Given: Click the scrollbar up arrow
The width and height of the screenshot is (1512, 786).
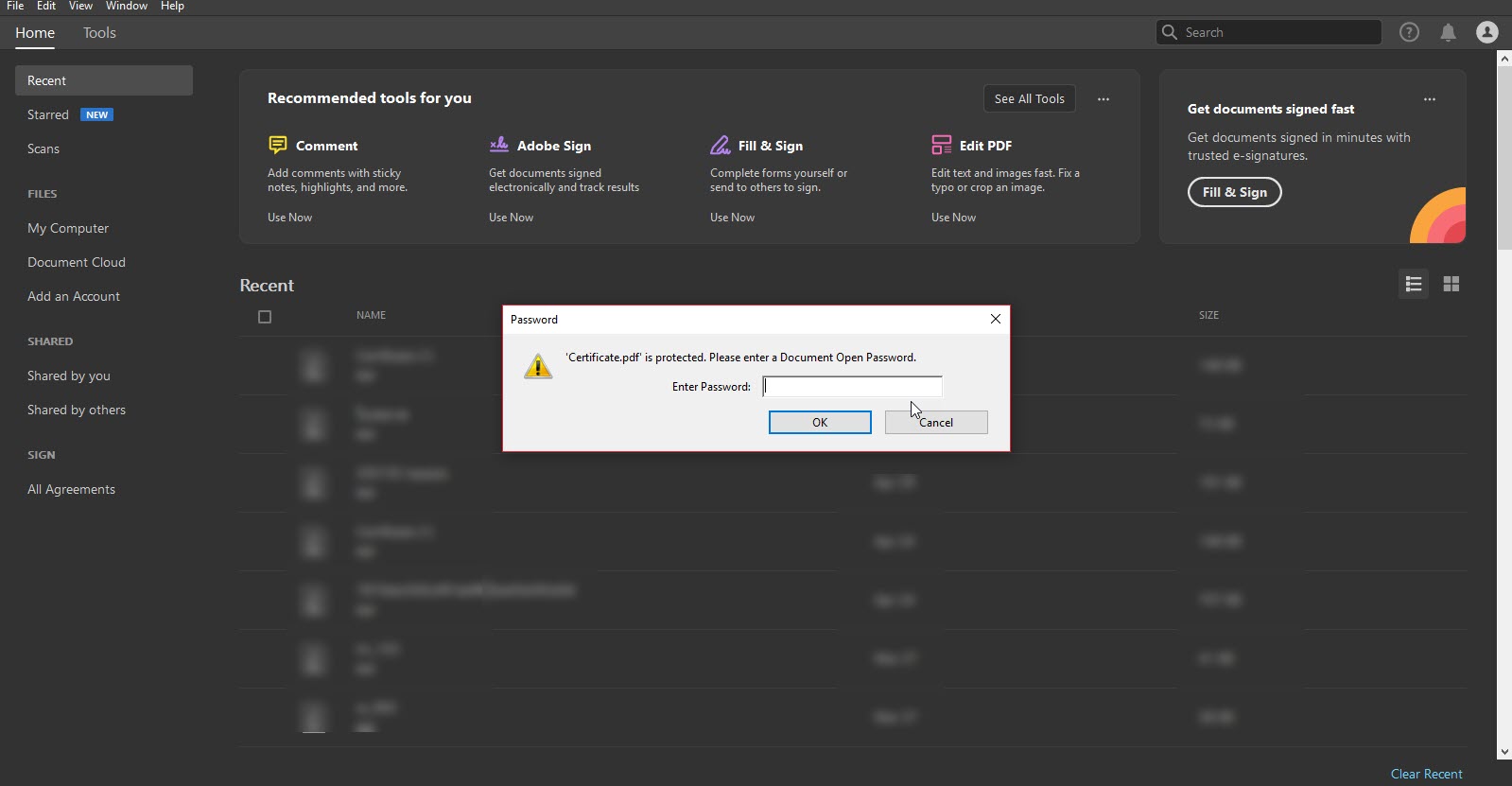Looking at the screenshot, I should [1503, 58].
